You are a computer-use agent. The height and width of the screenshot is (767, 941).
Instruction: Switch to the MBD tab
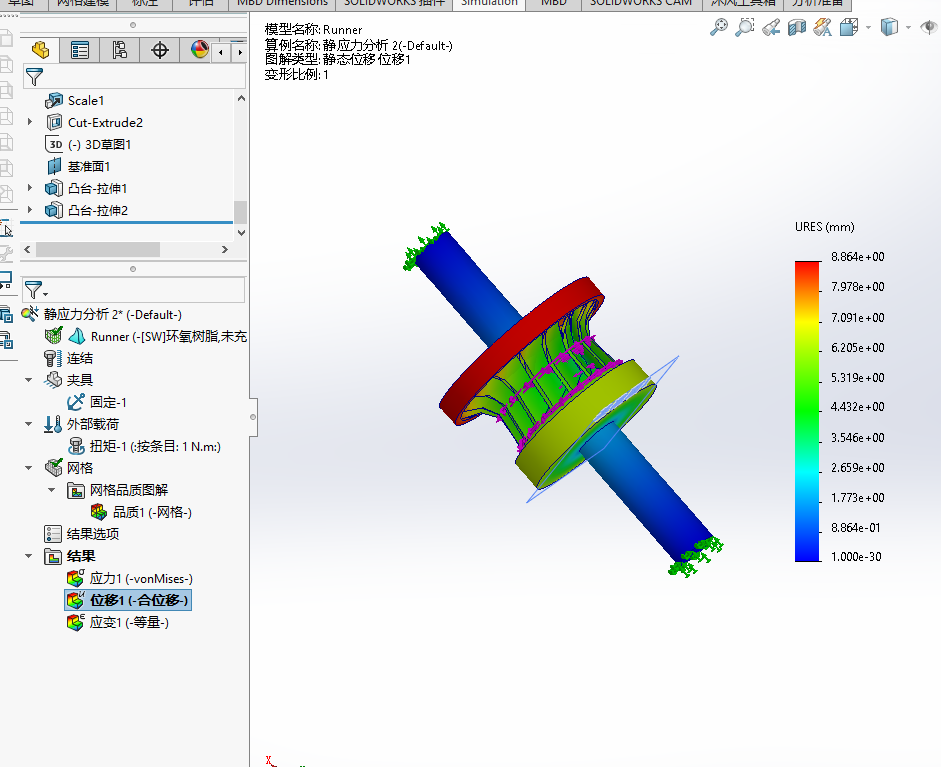point(553,3)
